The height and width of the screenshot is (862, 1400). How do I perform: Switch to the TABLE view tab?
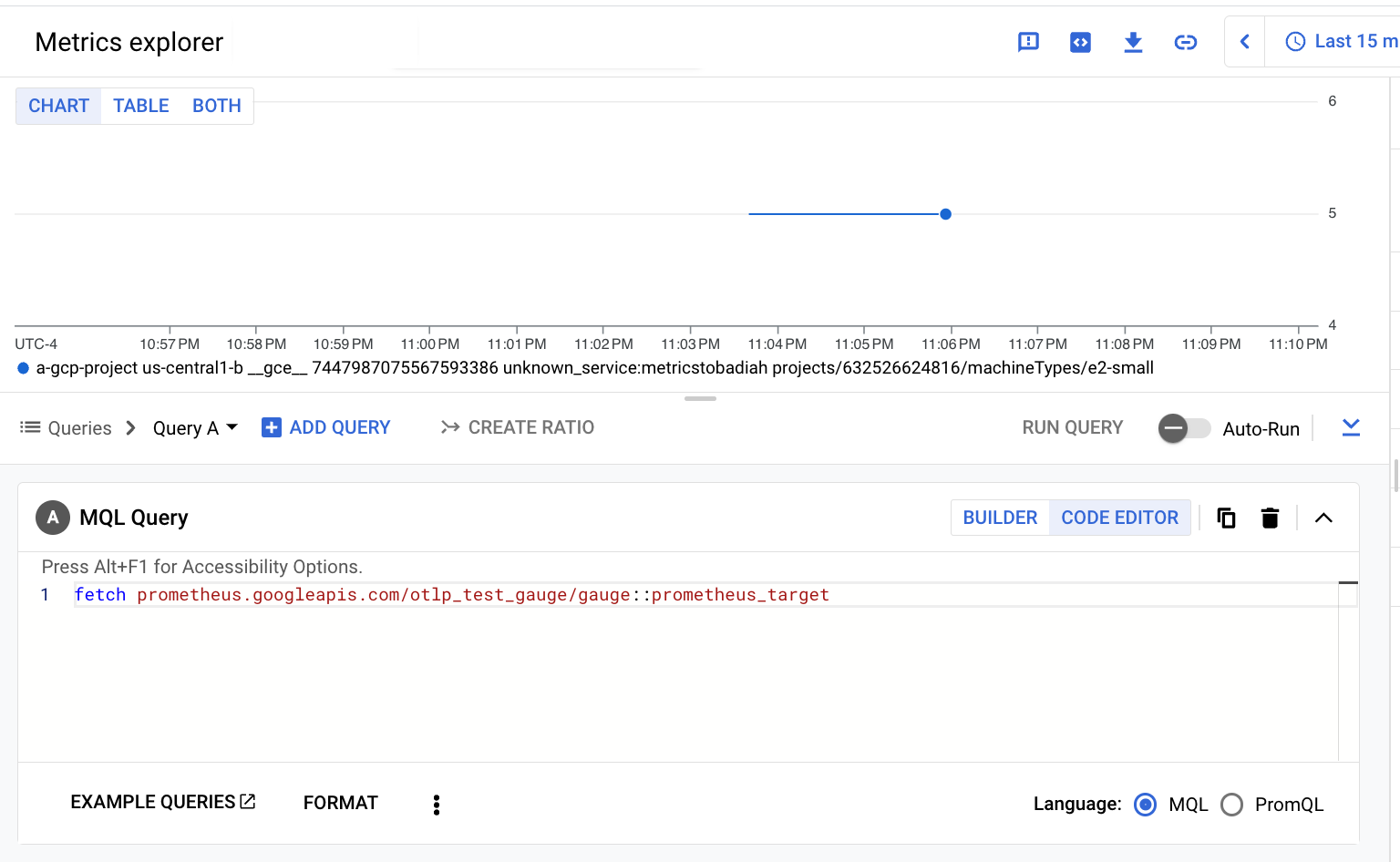tap(141, 106)
